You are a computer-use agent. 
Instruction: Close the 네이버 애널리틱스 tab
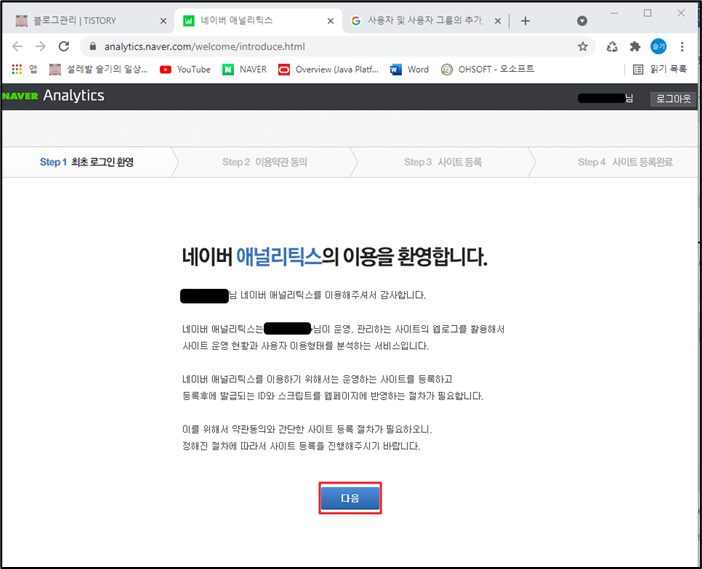pyautogui.click(x=330, y=21)
